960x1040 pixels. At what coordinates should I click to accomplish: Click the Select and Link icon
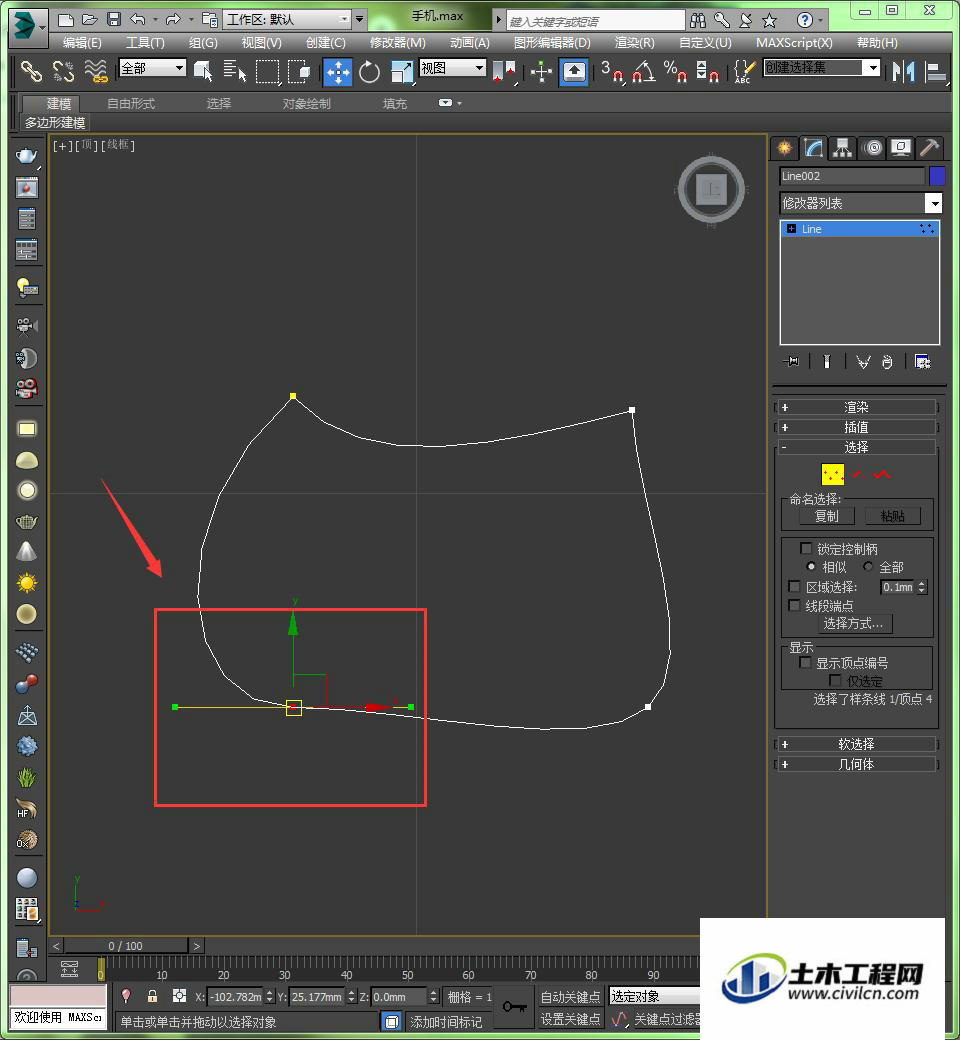tap(31, 71)
